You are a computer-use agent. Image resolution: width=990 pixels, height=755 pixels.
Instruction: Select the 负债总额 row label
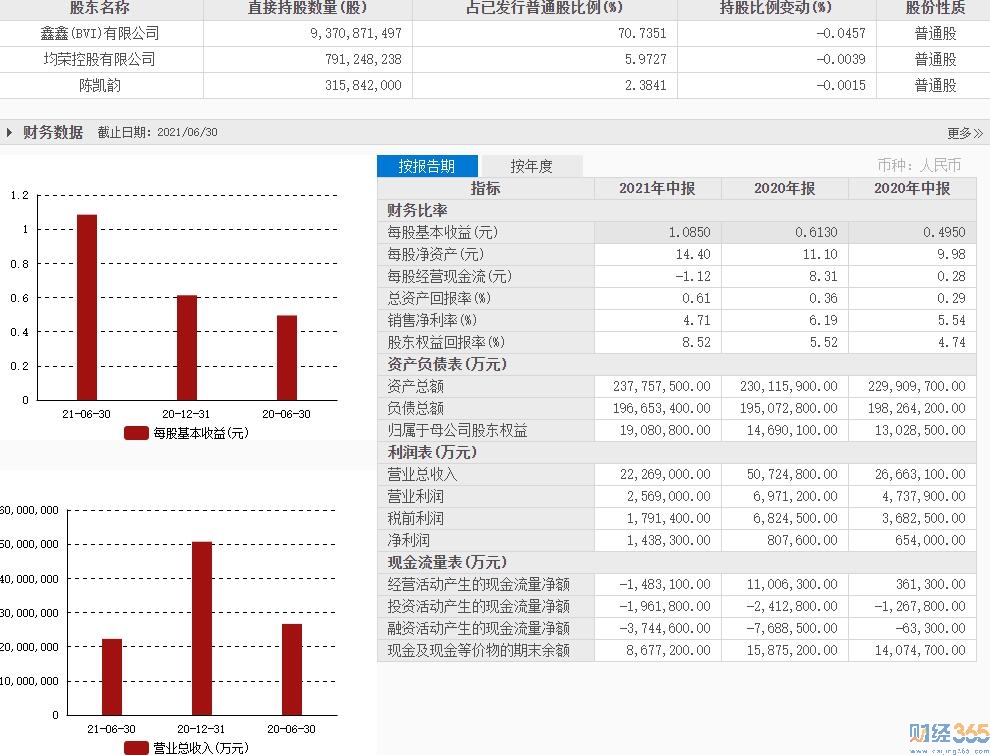pyautogui.click(x=415, y=408)
